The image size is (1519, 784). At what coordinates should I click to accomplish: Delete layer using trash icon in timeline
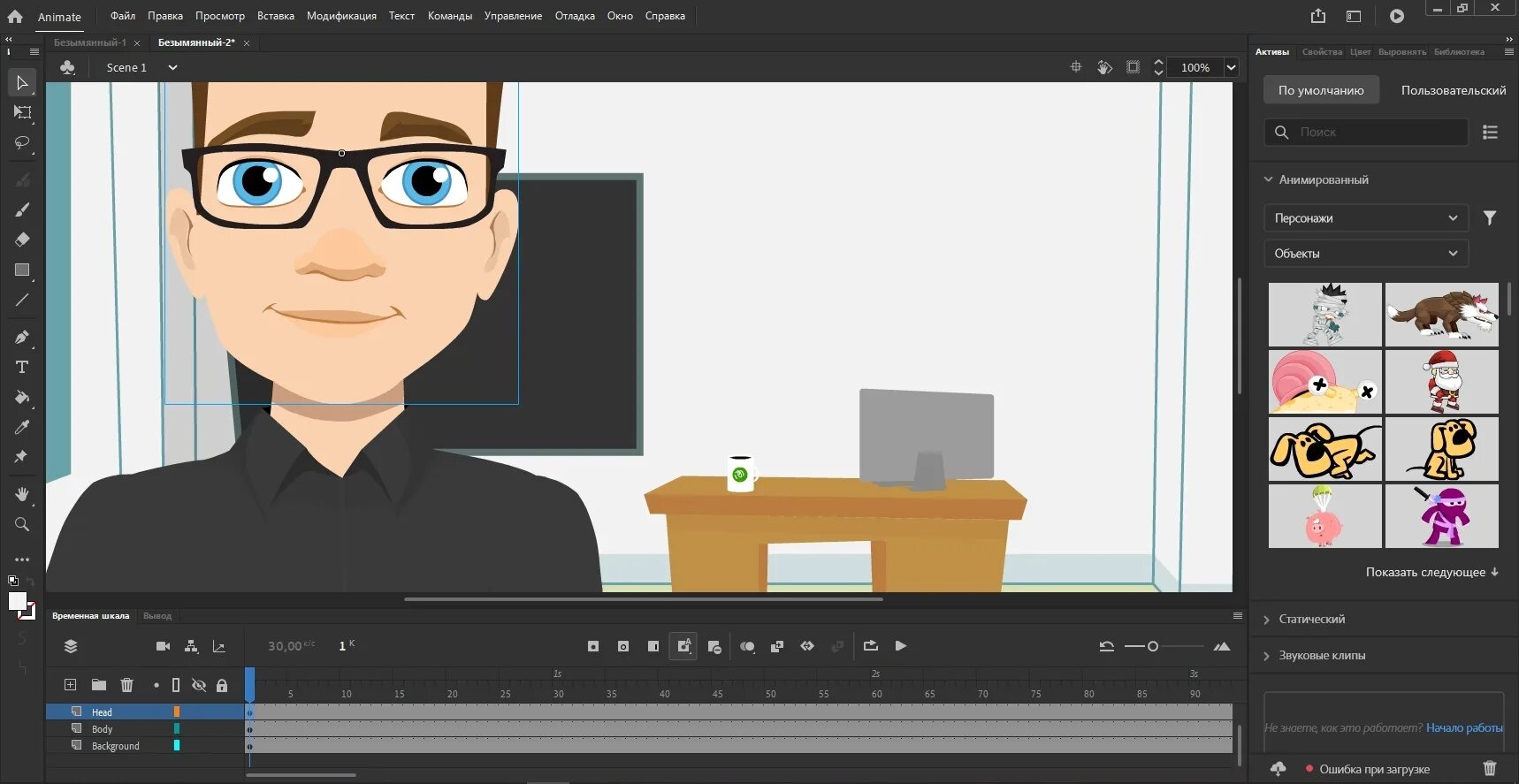pyautogui.click(x=126, y=685)
